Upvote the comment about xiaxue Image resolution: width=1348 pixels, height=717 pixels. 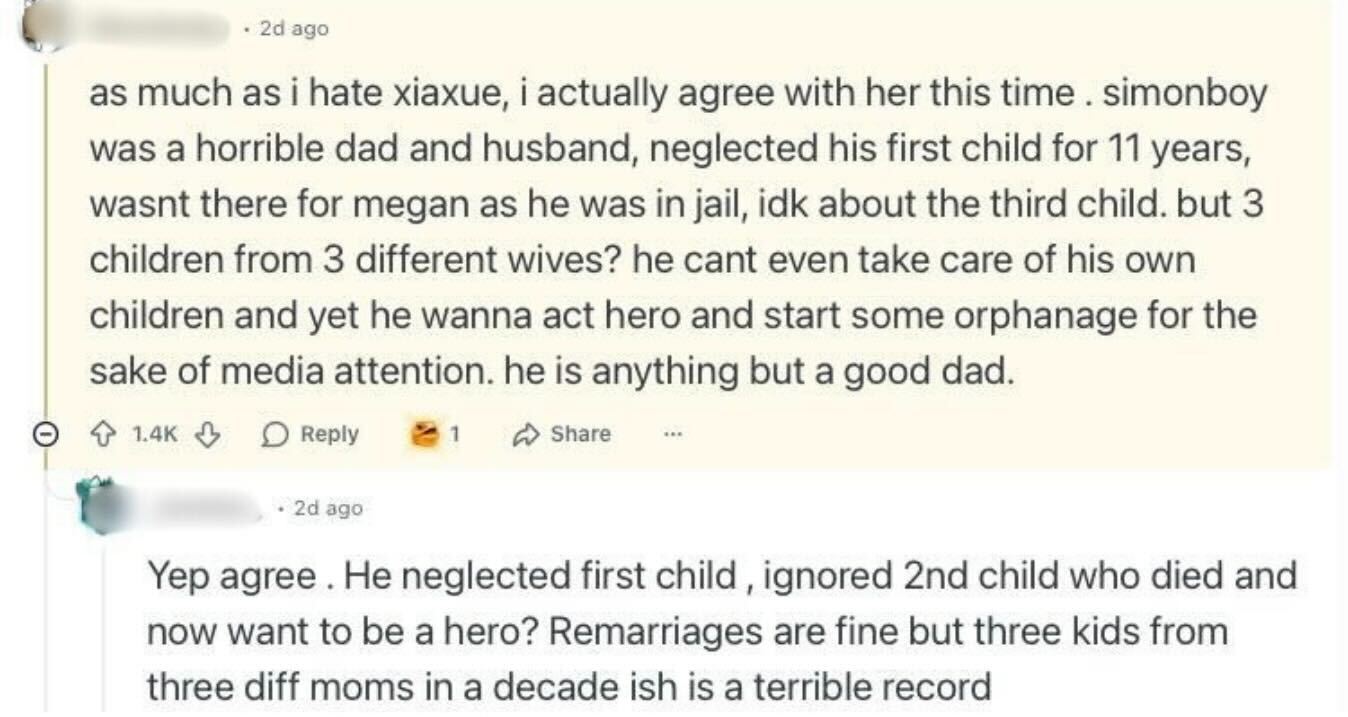[103, 435]
